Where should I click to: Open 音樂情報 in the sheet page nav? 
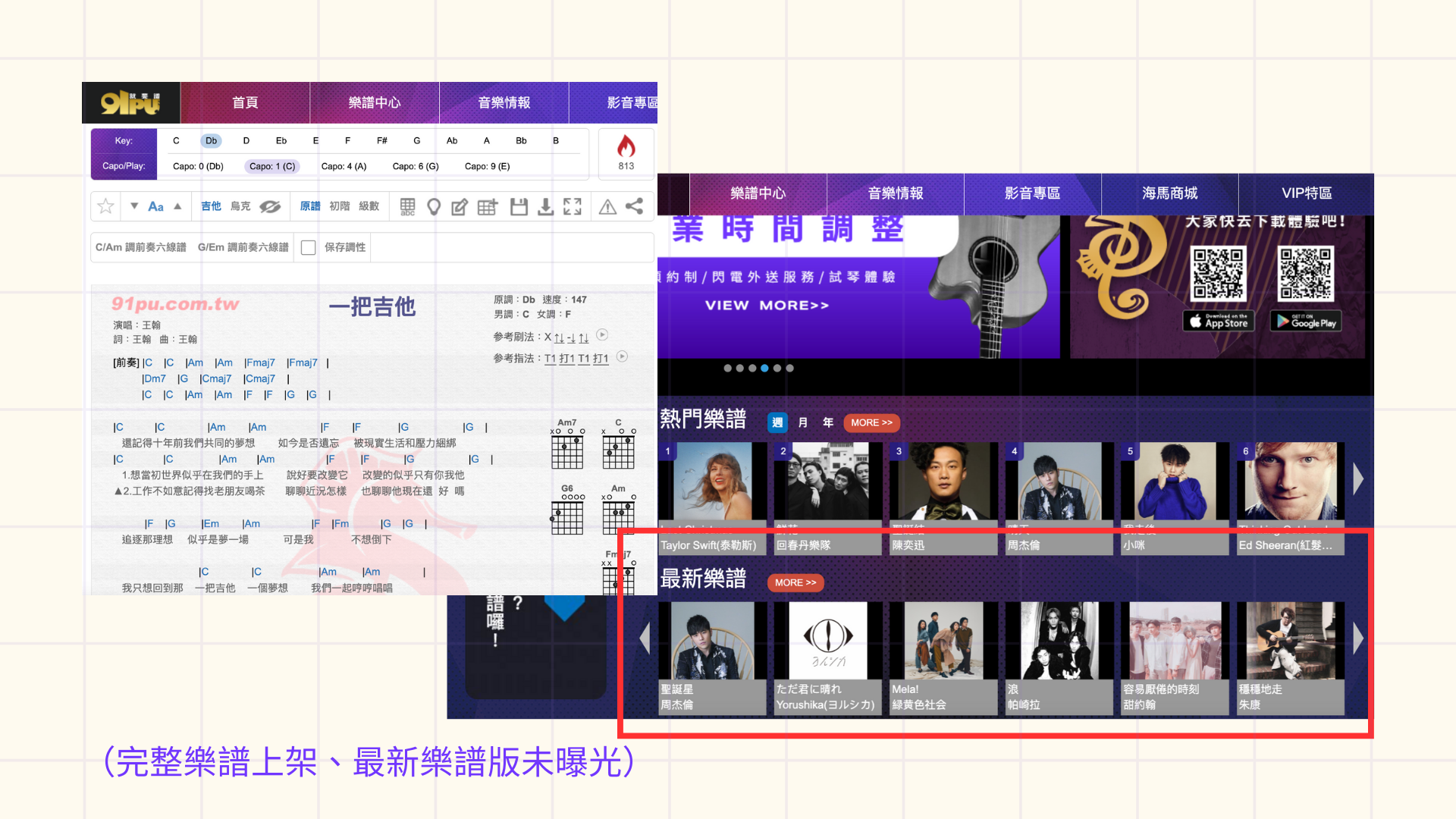coord(504,102)
